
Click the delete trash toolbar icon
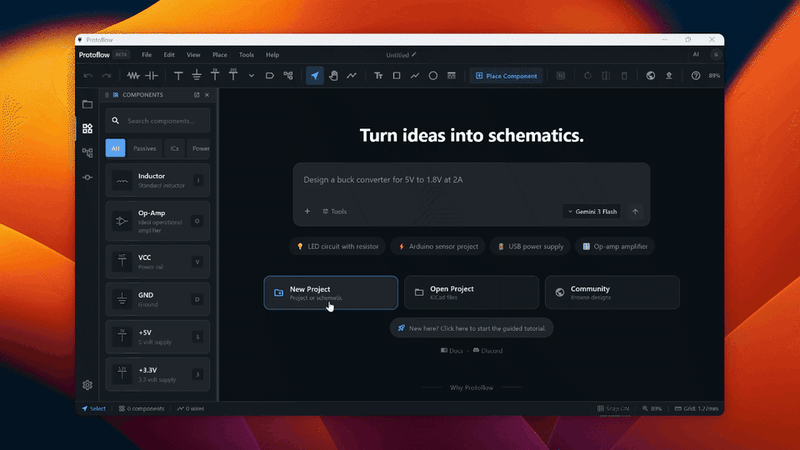[624, 76]
